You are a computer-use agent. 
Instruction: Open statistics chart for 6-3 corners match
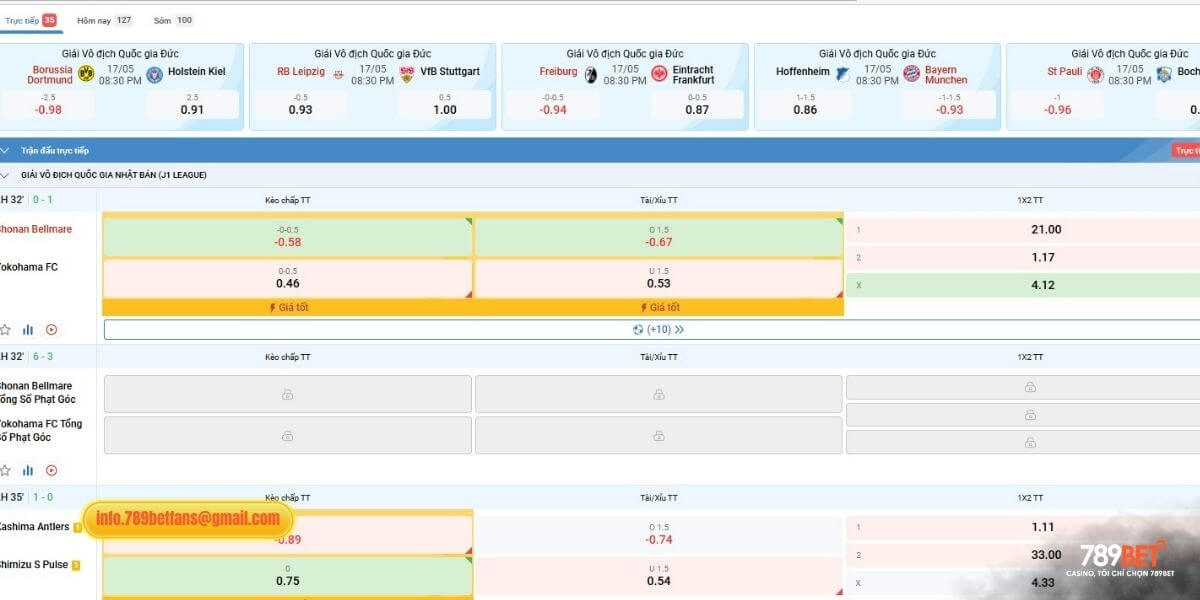[28, 470]
